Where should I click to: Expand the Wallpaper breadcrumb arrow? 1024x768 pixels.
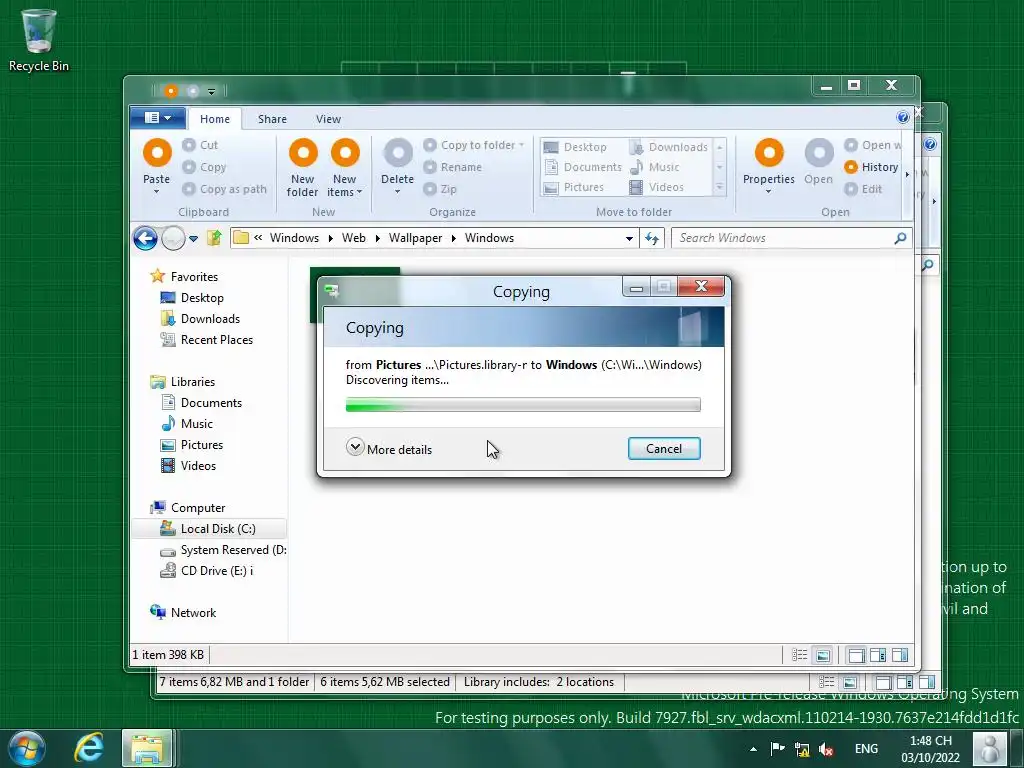point(453,238)
